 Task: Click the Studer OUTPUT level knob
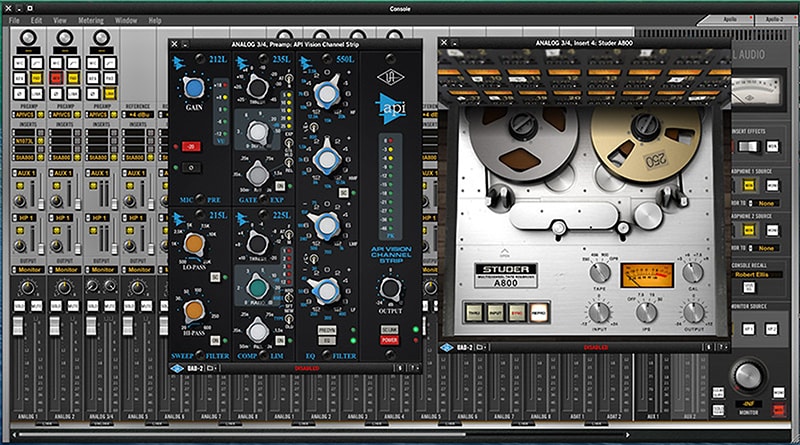(693, 312)
